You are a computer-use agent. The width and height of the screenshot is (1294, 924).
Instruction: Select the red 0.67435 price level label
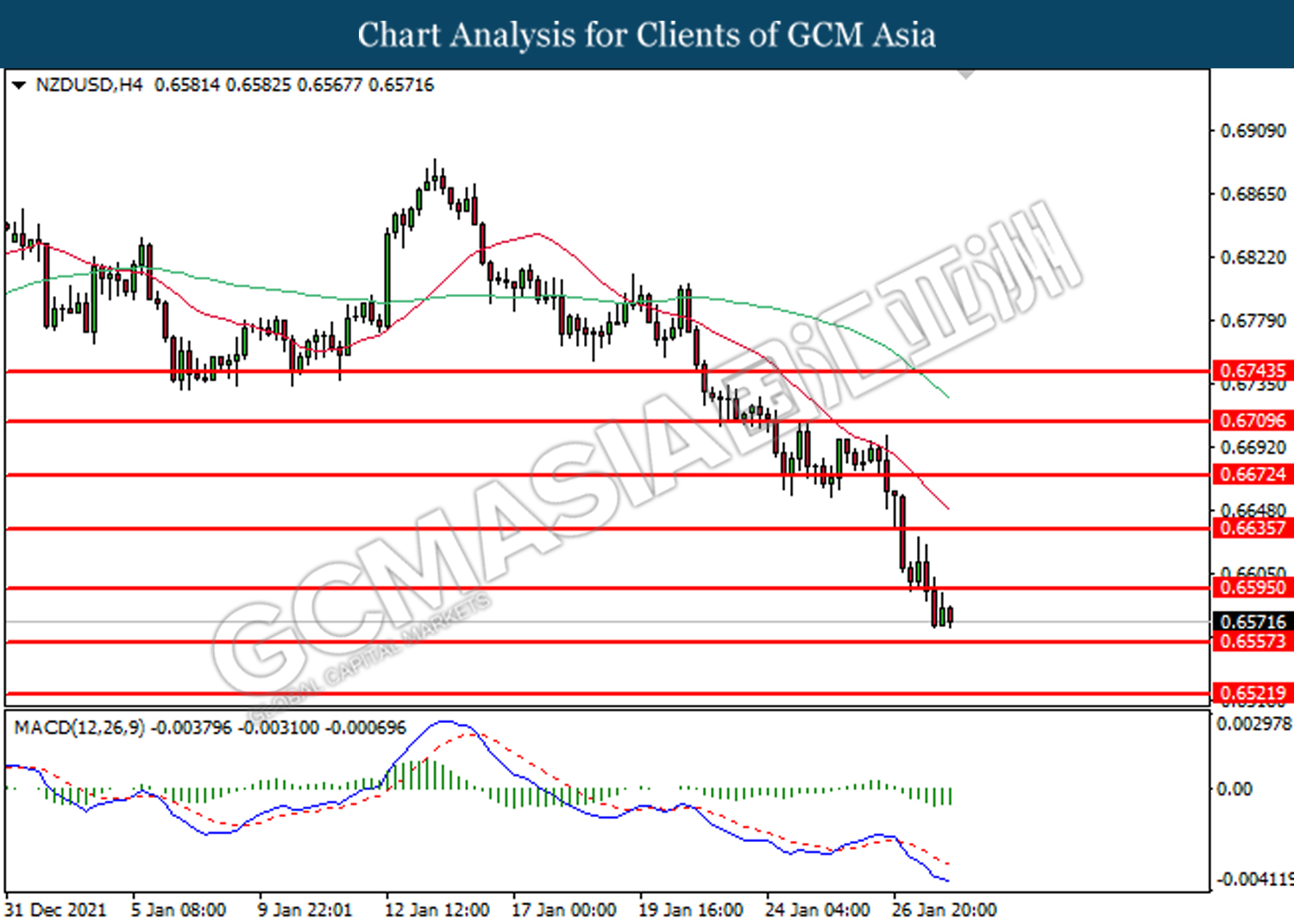(1253, 371)
